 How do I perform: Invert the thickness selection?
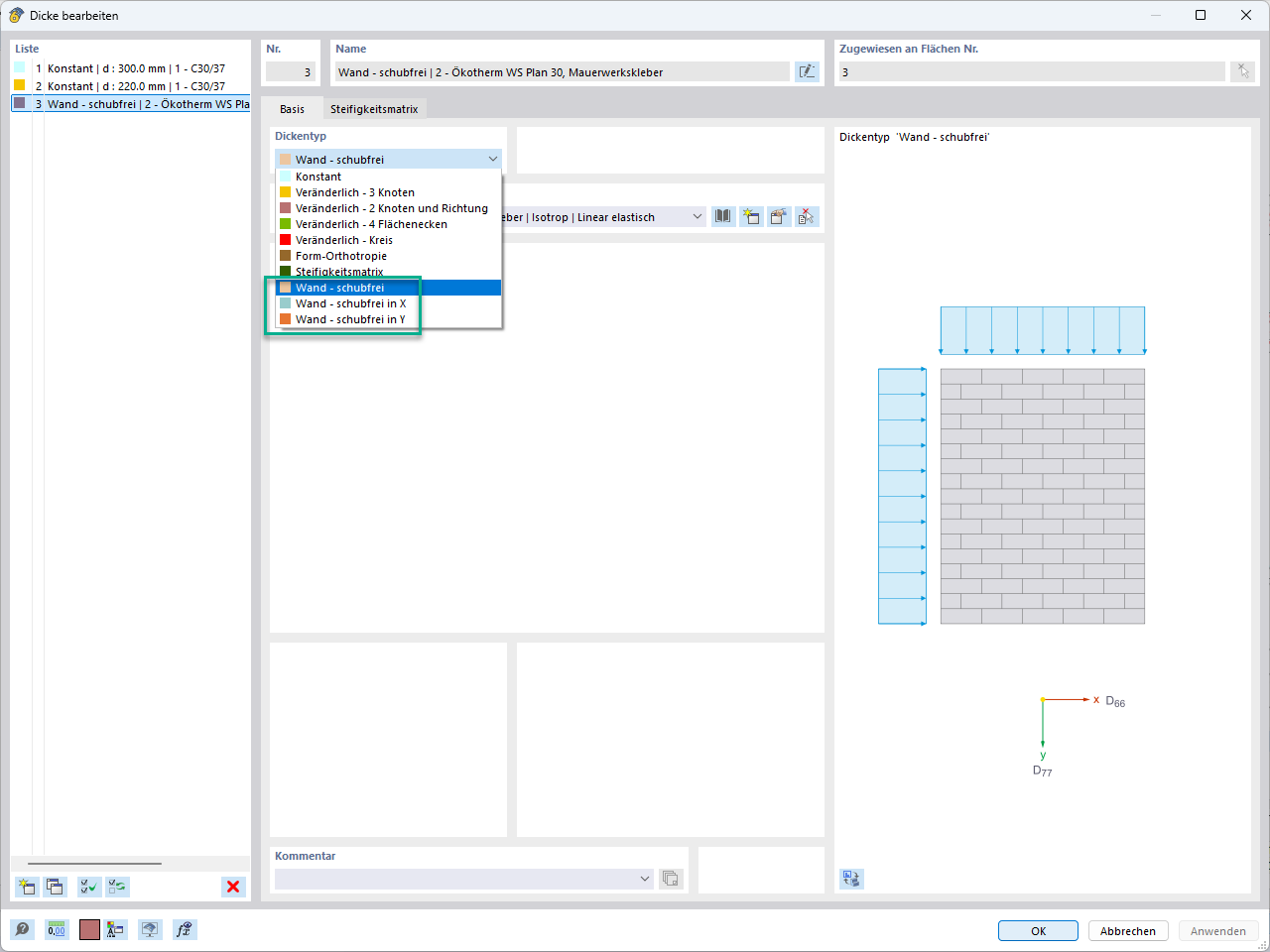117,887
